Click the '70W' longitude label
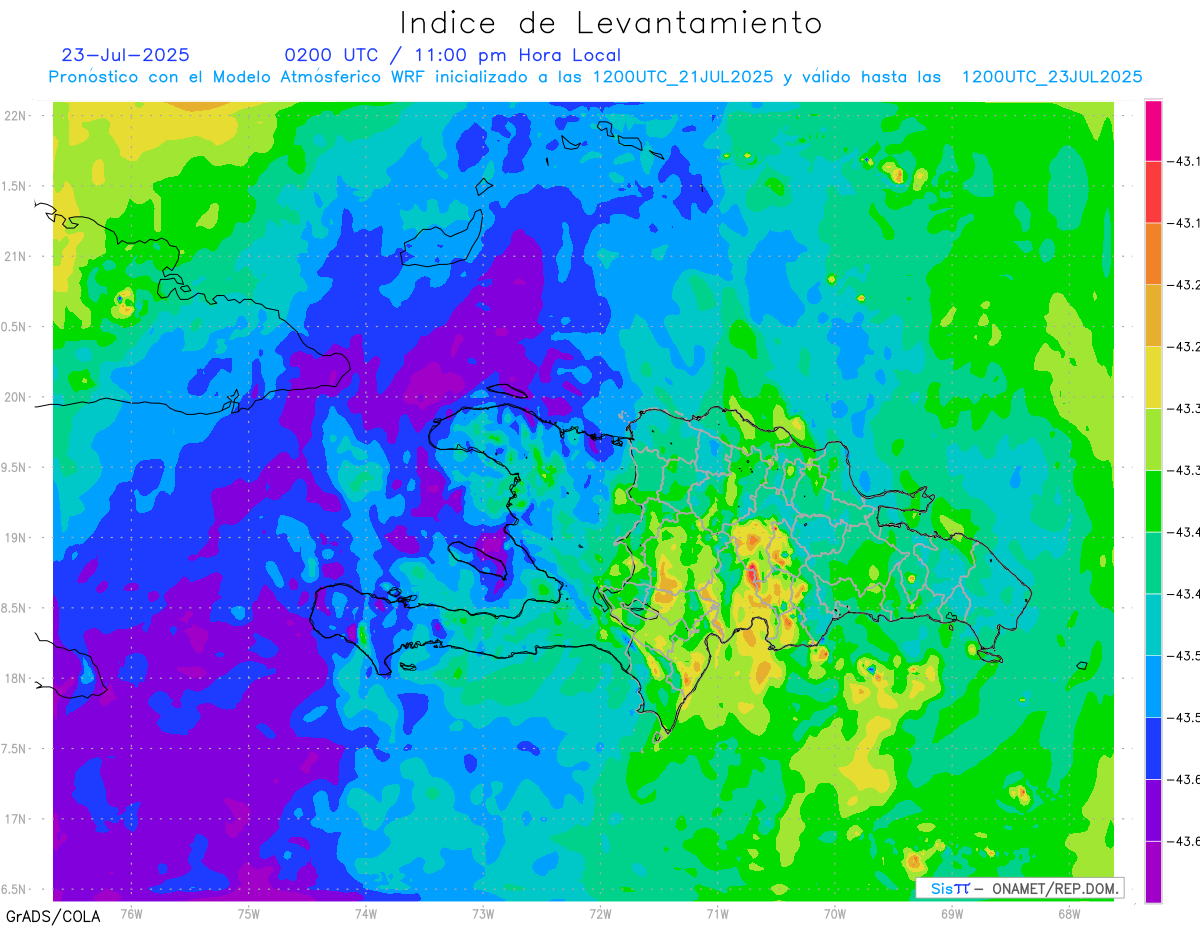1200x927 pixels. pyautogui.click(x=834, y=913)
